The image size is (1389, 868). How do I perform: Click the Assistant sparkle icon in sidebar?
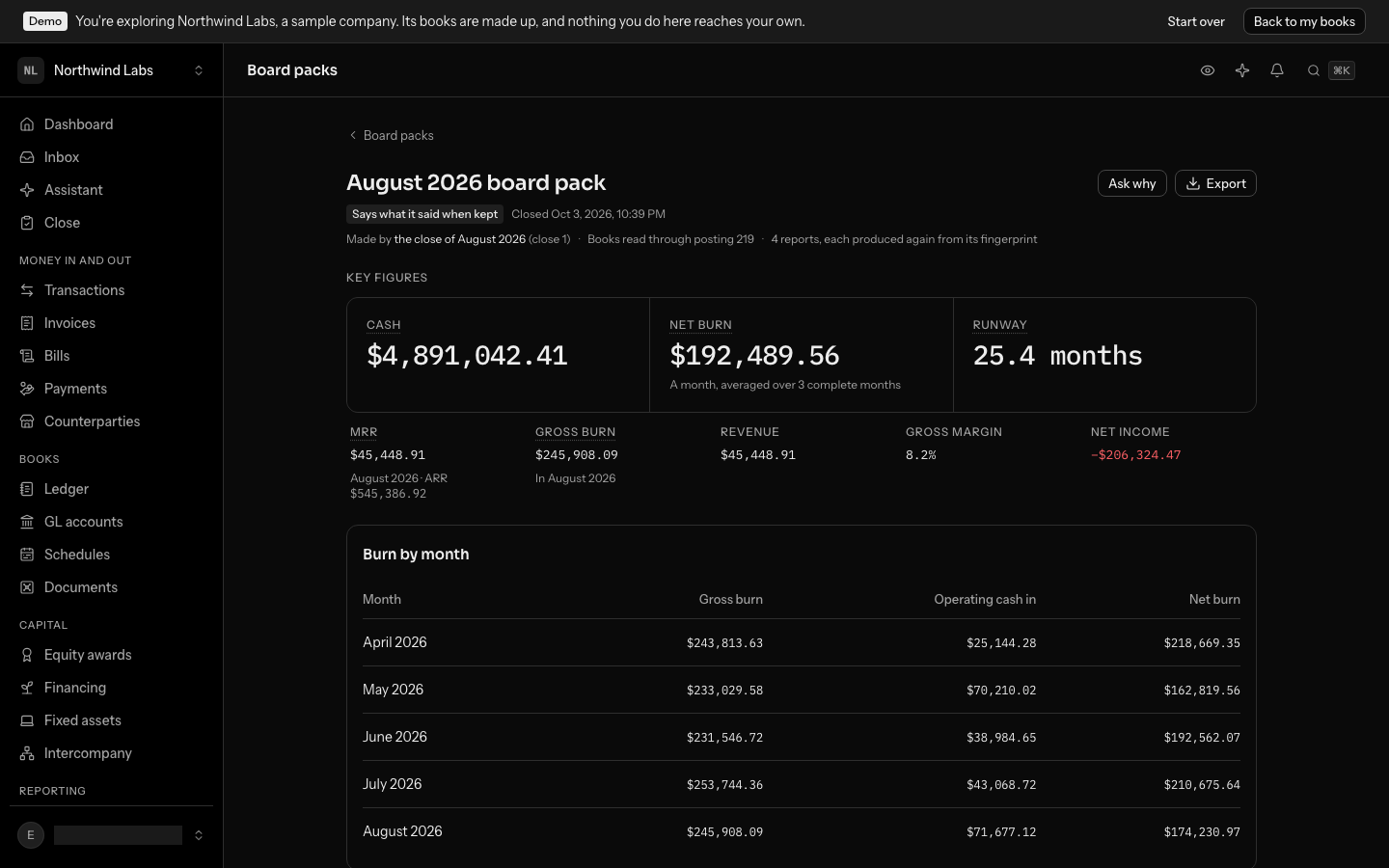tap(27, 190)
